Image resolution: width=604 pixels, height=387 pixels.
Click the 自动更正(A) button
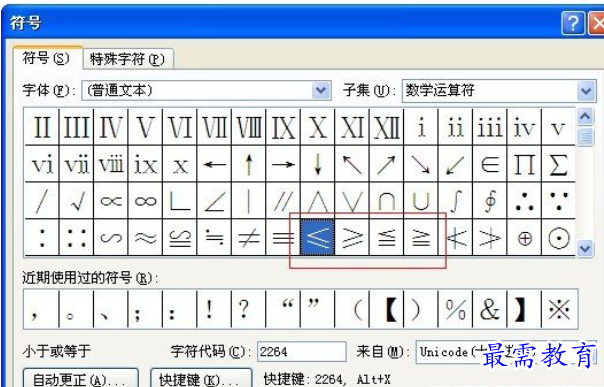80,379
